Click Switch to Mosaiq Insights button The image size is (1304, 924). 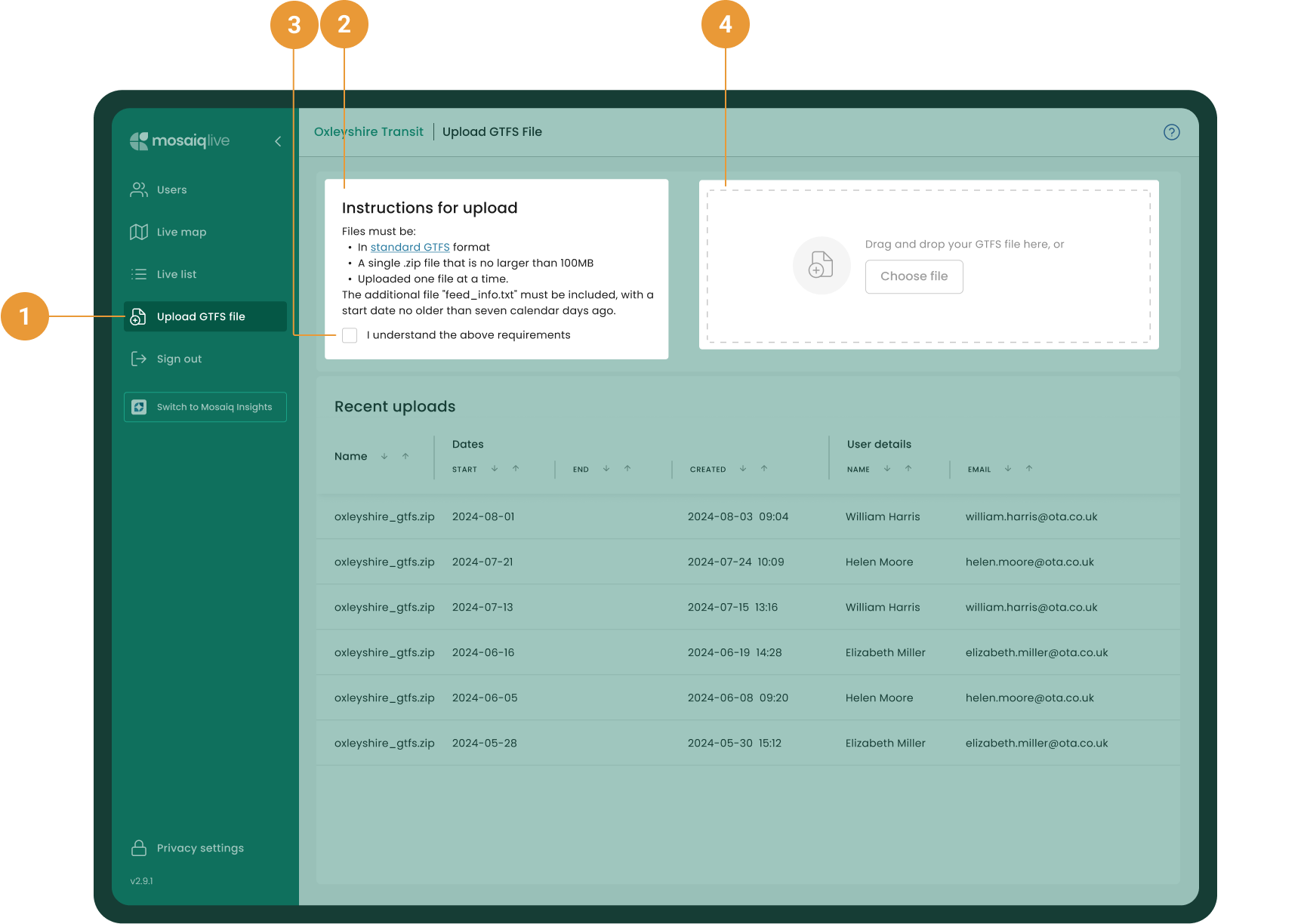tap(205, 407)
